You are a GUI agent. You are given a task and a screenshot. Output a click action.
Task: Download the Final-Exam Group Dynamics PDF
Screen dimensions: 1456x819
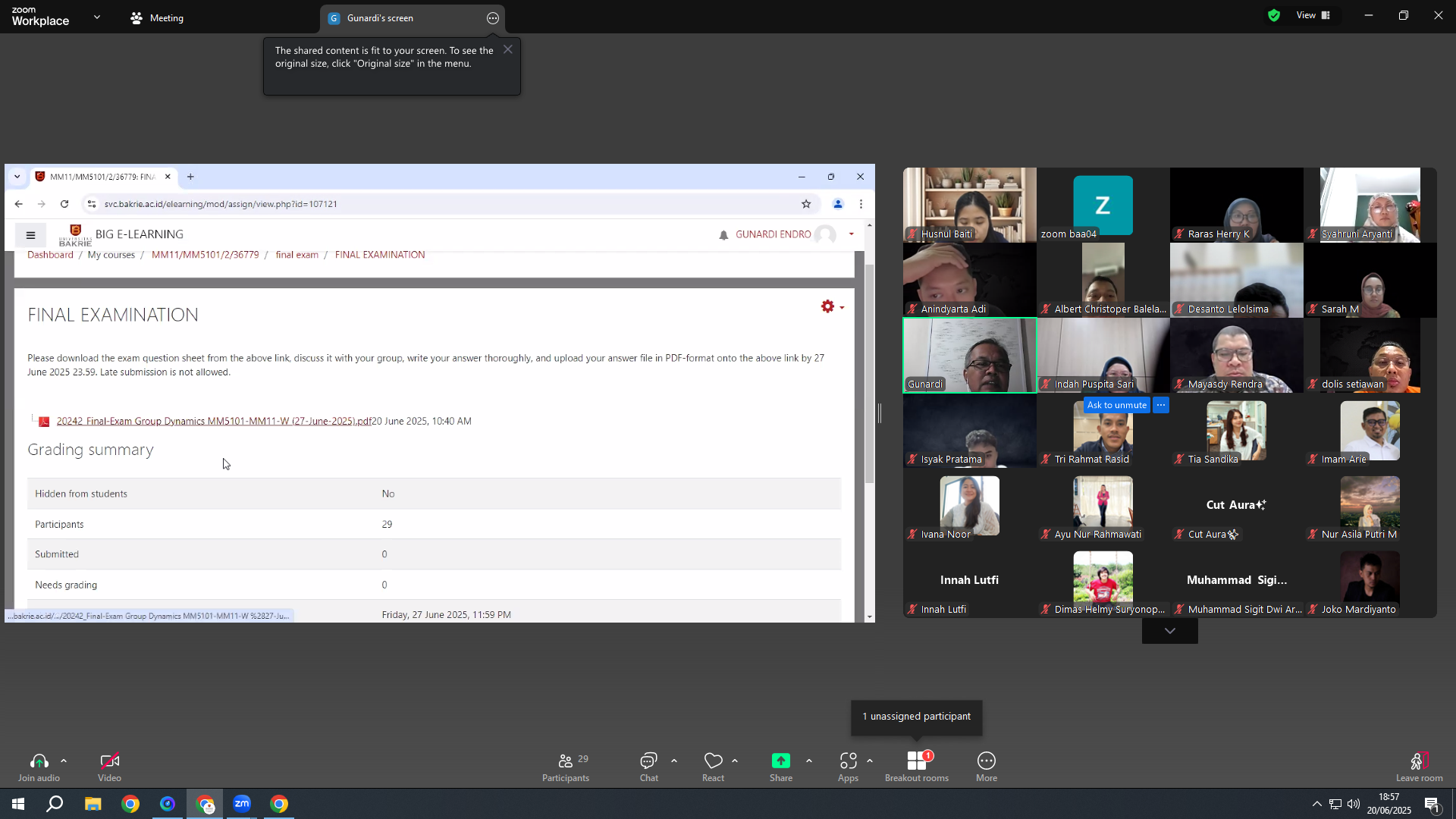click(x=214, y=422)
